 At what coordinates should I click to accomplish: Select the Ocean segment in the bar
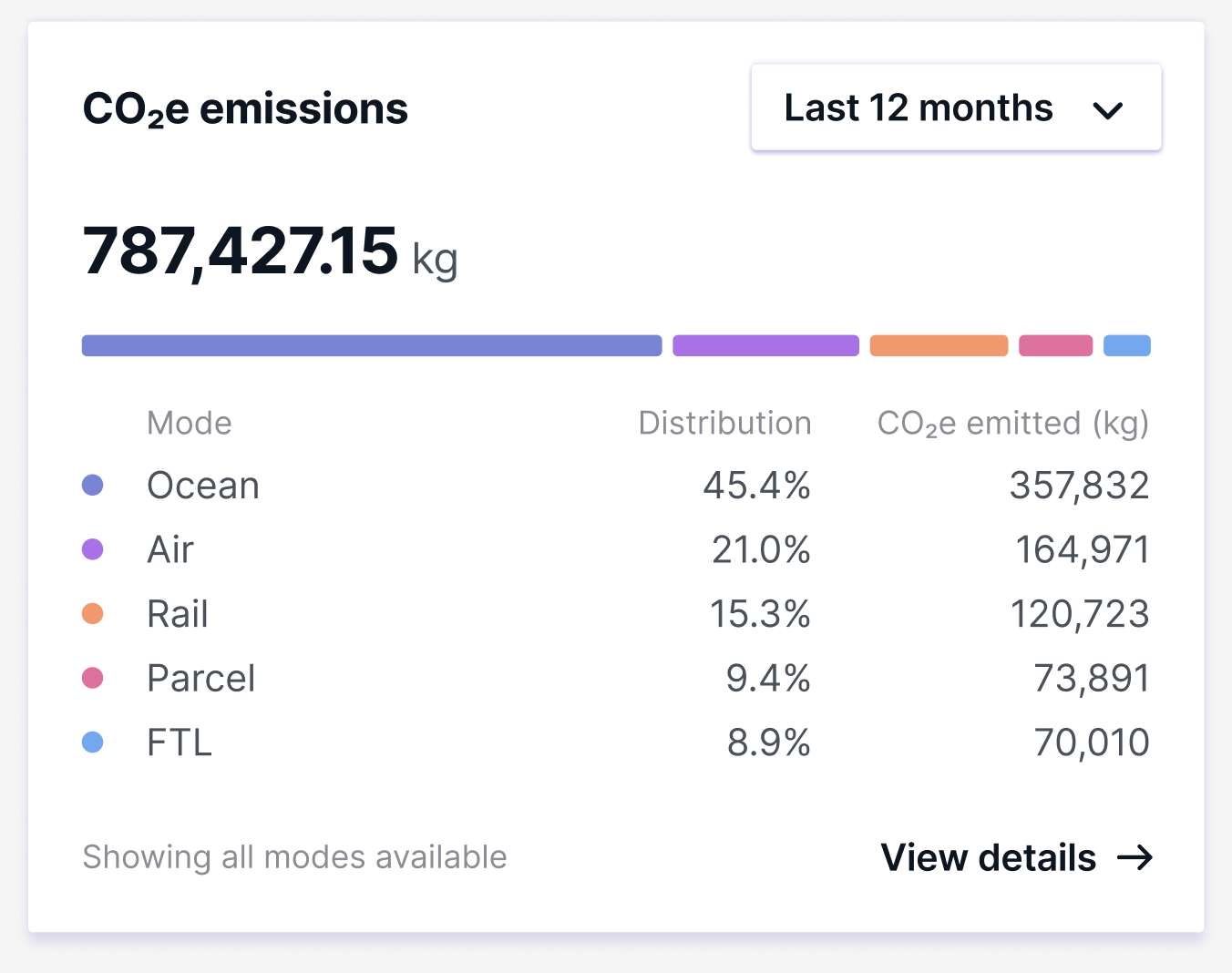point(372,346)
